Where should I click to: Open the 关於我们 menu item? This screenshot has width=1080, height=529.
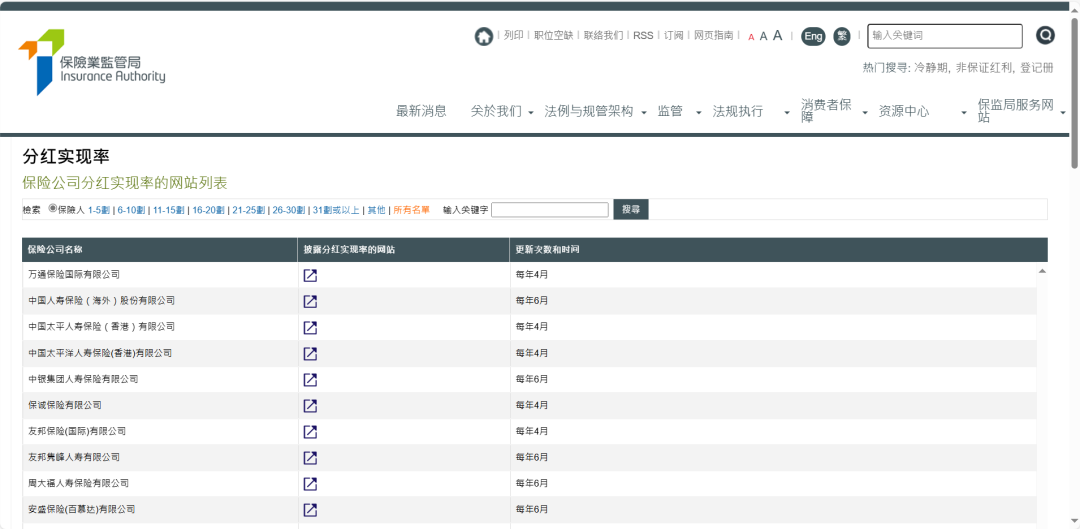click(x=497, y=112)
